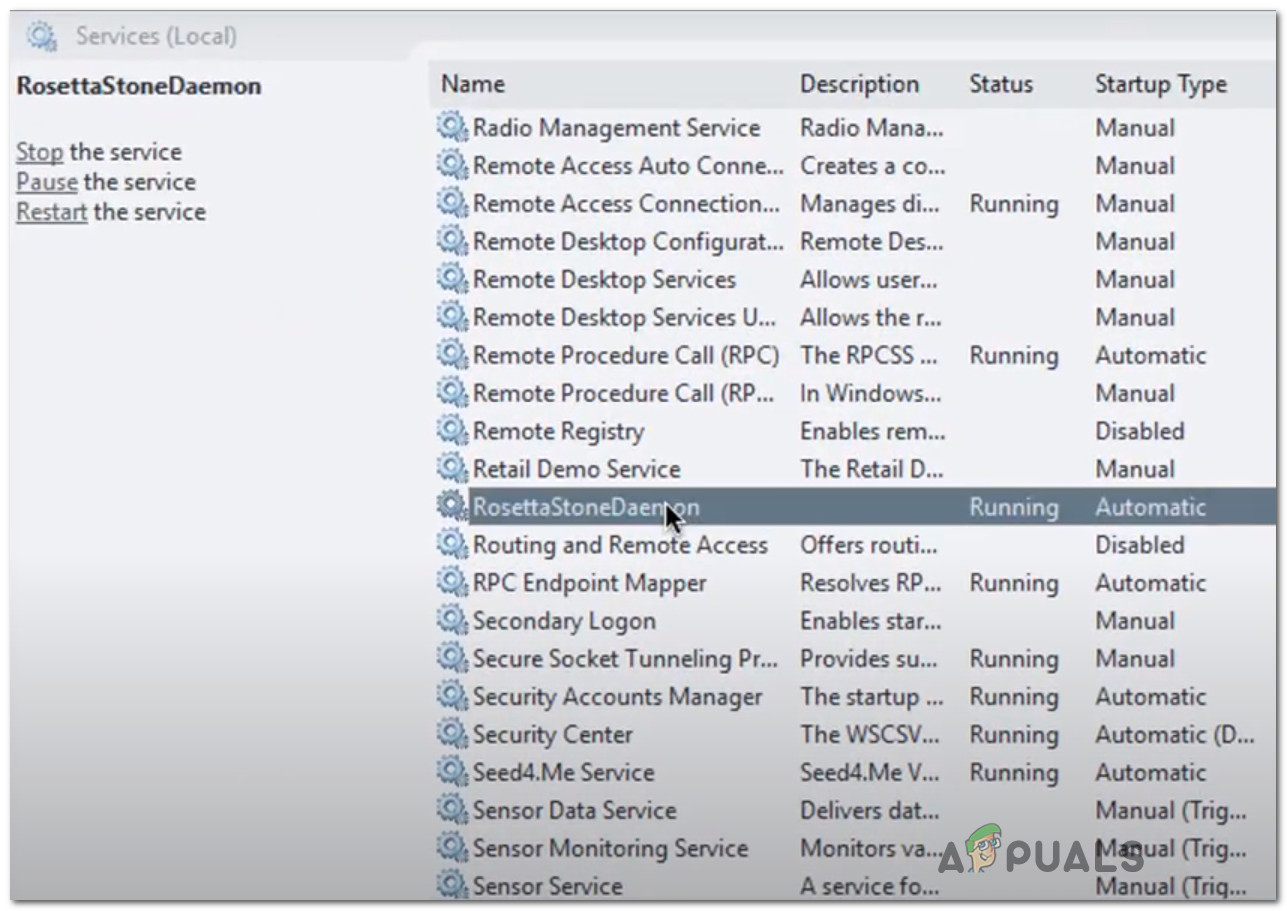
Task: Select the Radio Management Service row name
Action: 616,128
